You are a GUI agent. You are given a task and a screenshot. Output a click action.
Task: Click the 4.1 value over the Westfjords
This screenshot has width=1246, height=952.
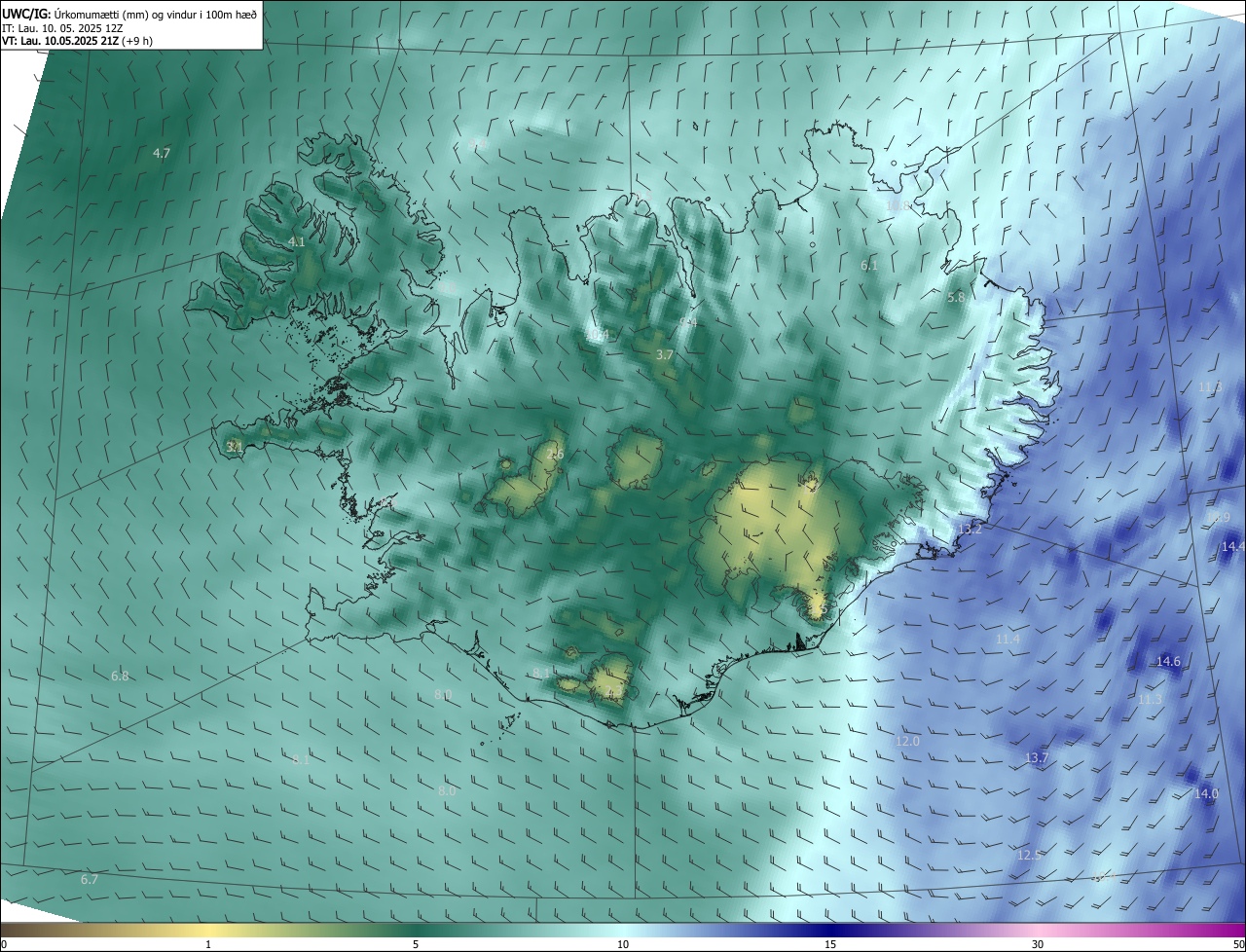click(297, 241)
